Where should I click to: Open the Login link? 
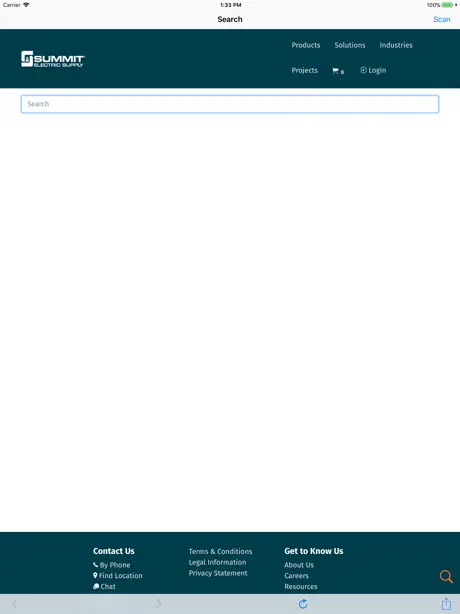[373, 70]
